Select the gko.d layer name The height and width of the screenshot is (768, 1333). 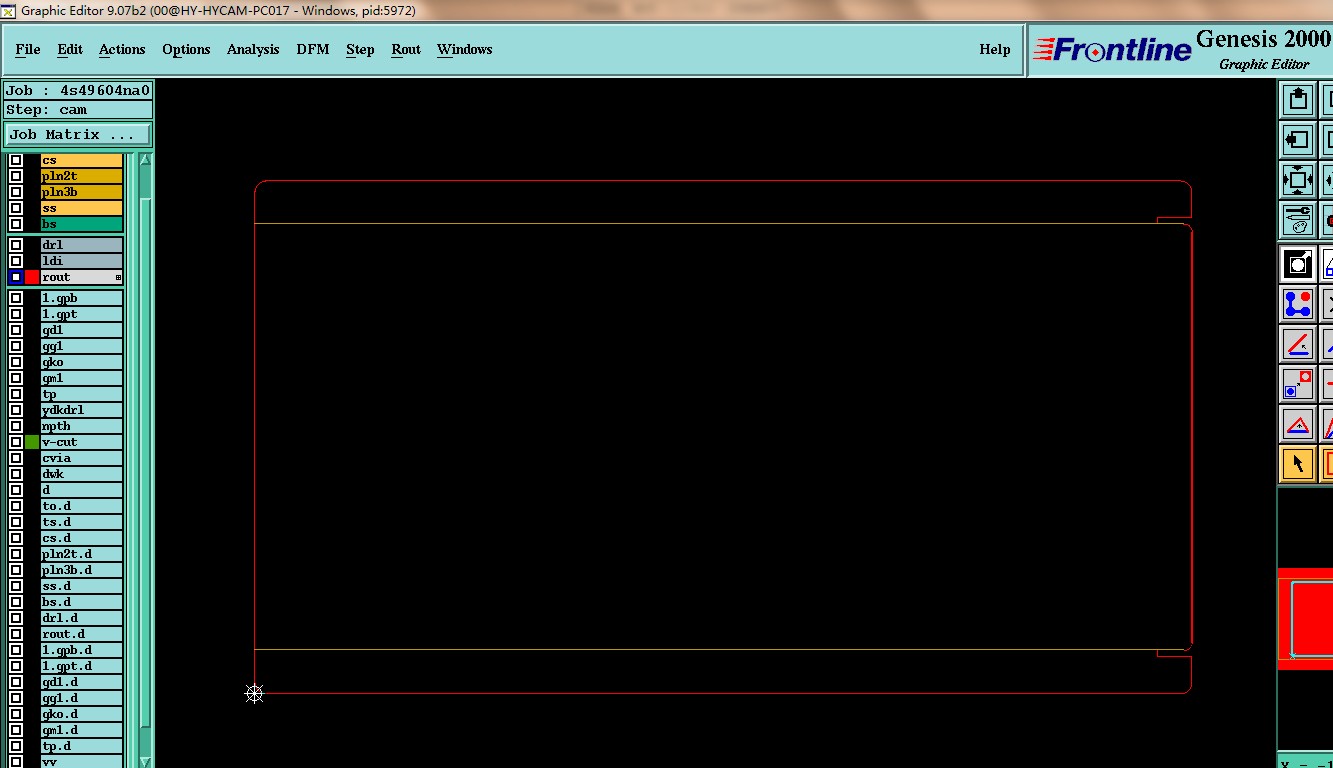click(81, 714)
